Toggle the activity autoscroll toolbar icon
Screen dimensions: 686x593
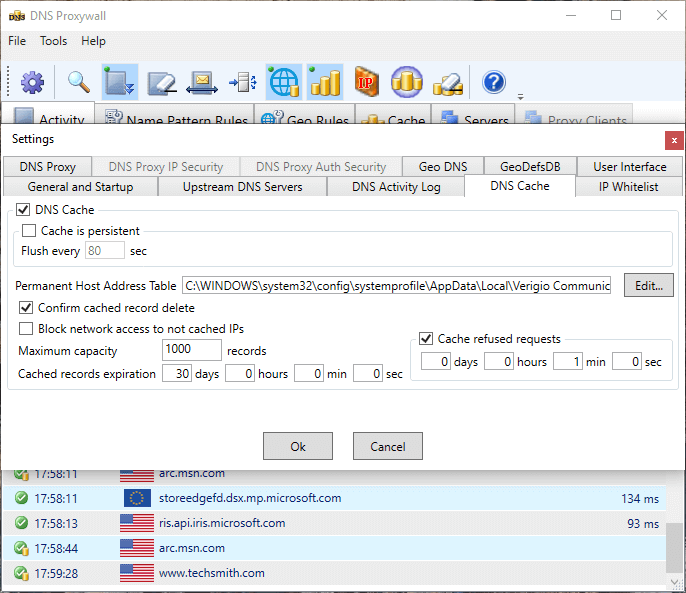point(120,82)
